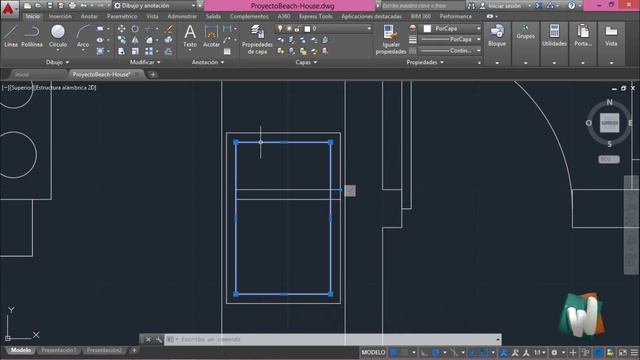Open the Dibujo y anotación workspace dropdown

tap(154, 6)
